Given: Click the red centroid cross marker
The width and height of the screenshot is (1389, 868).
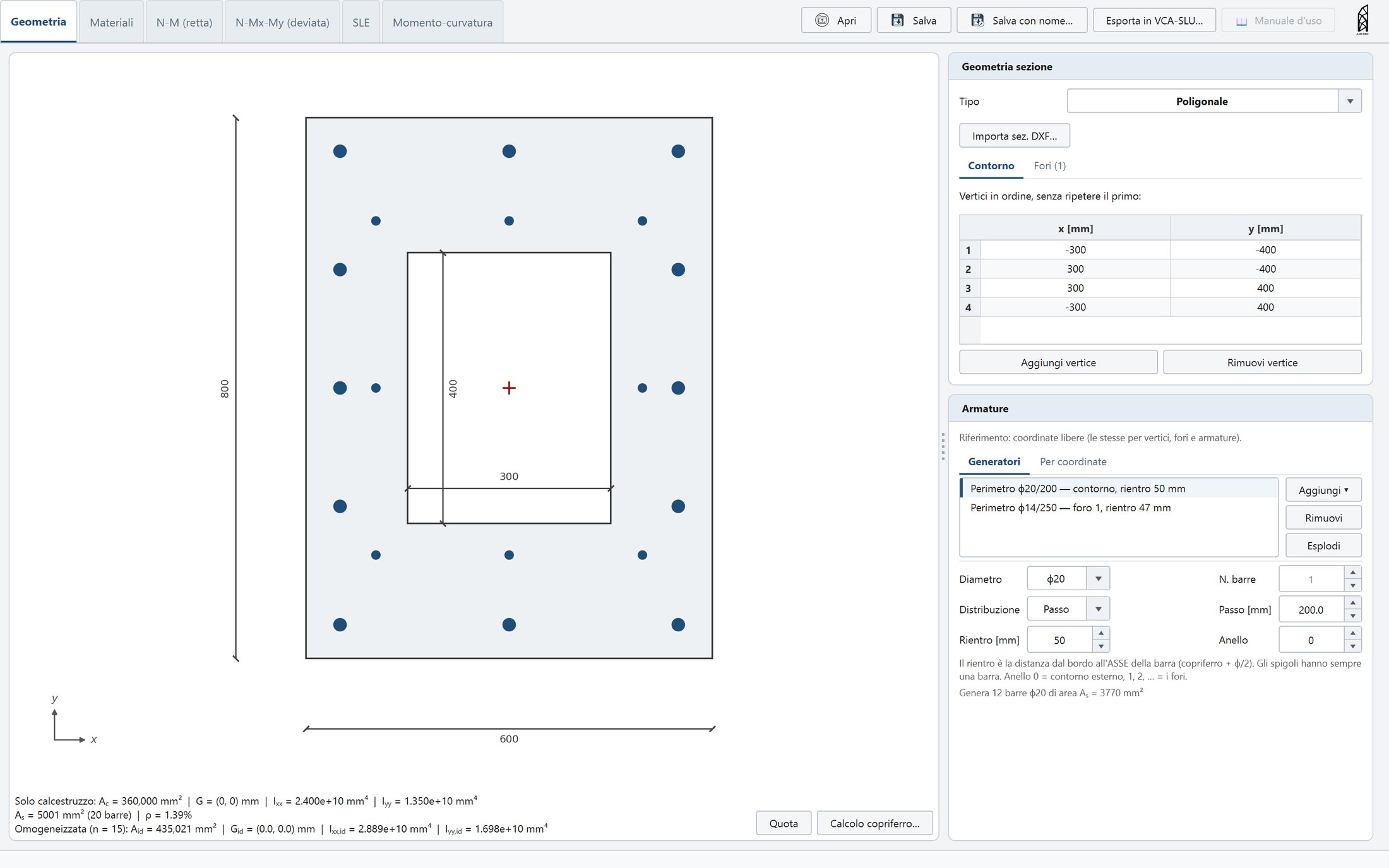Looking at the screenshot, I should tap(509, 388).
